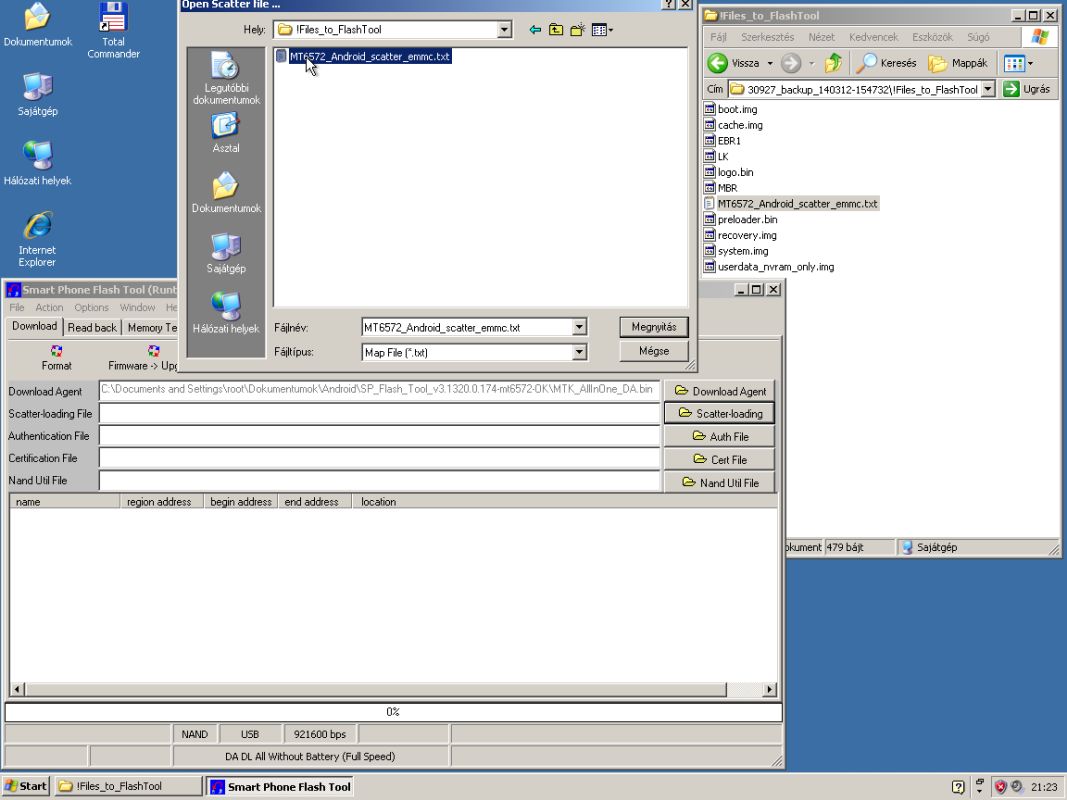The height and width of the screenshot is (800, 1067).
Task: Click the Cert File button
Action: coord(719,460)
